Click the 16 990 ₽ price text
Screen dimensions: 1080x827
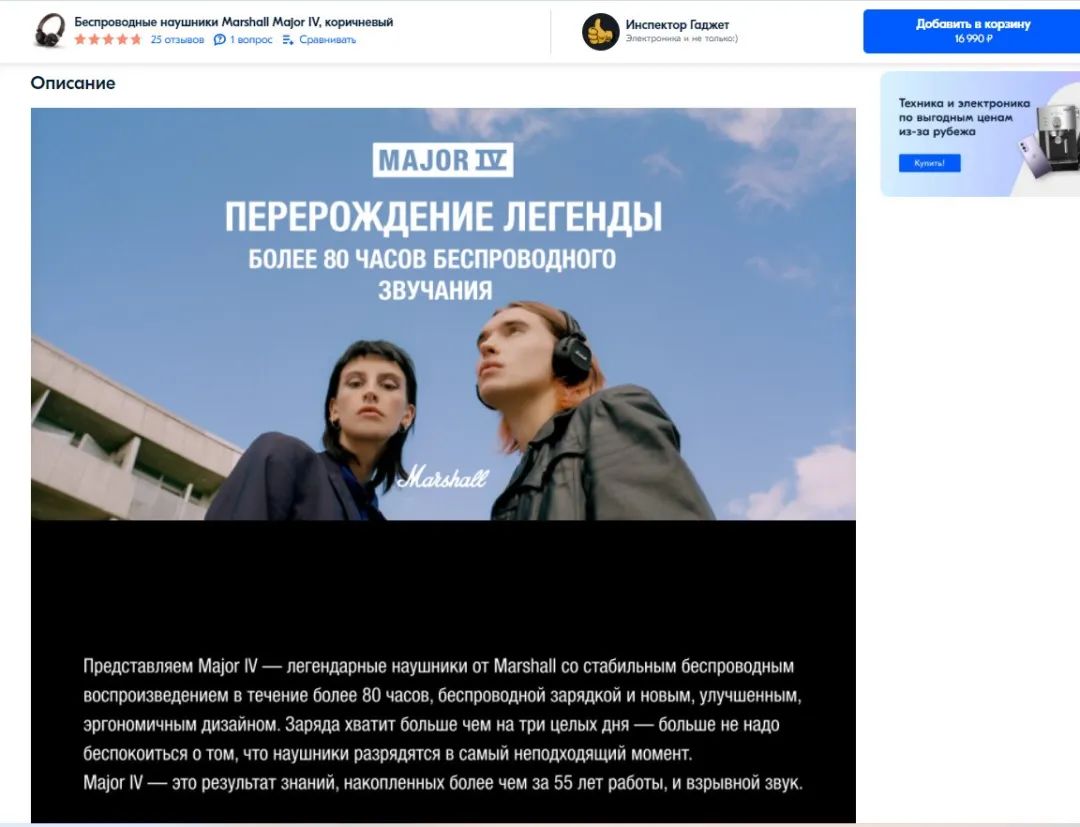point(973,39)
